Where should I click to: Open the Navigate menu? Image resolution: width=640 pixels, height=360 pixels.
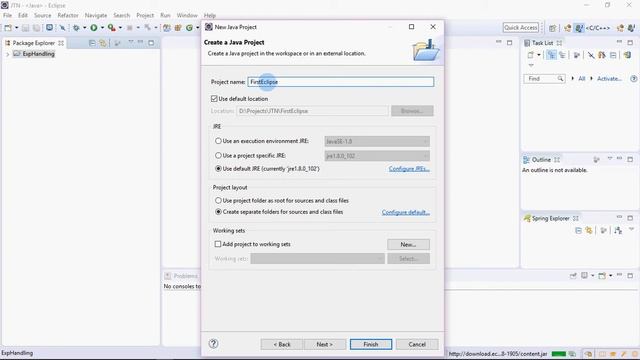pos(96,16)
